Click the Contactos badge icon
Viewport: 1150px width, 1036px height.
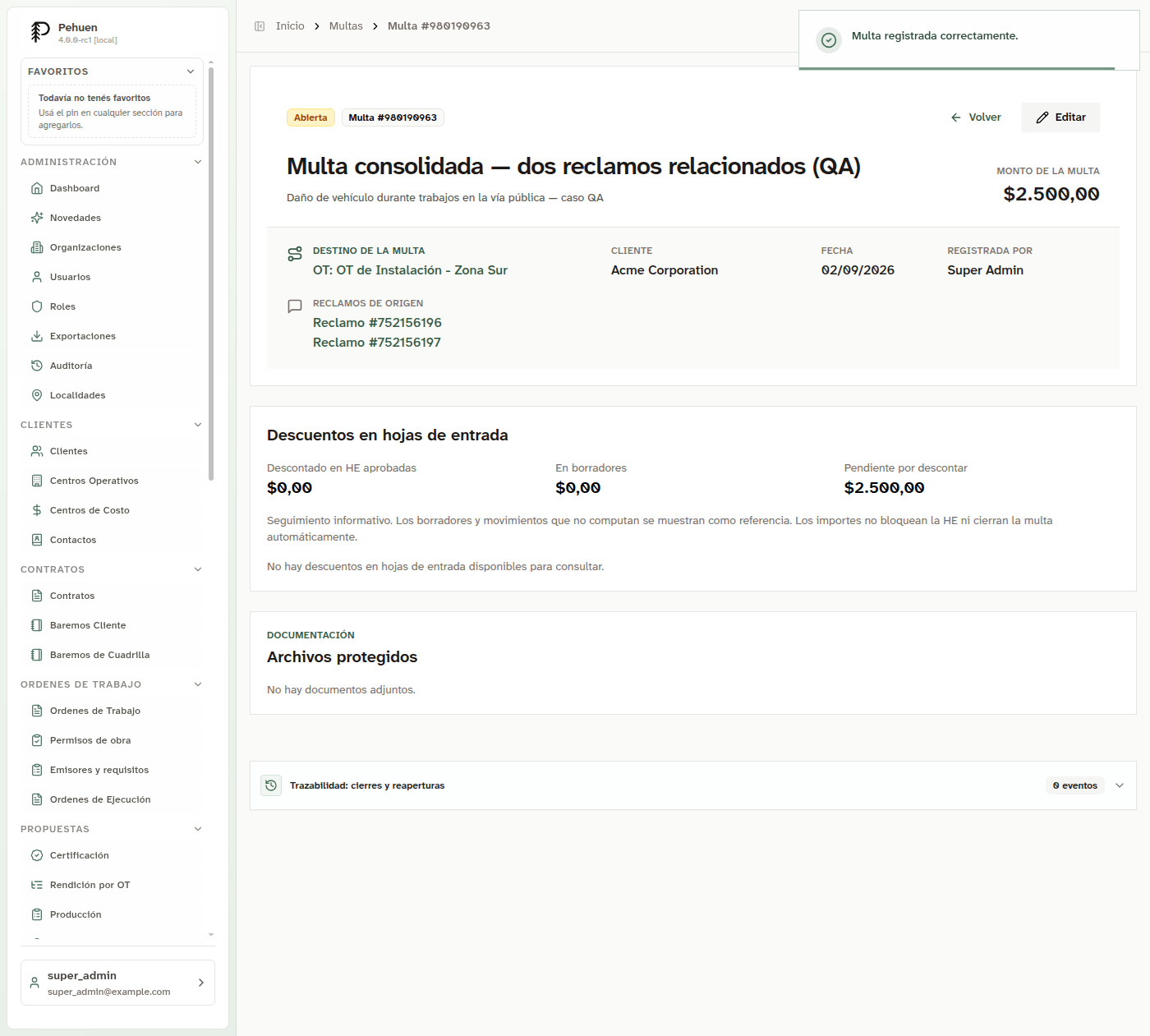click(37, 540)
